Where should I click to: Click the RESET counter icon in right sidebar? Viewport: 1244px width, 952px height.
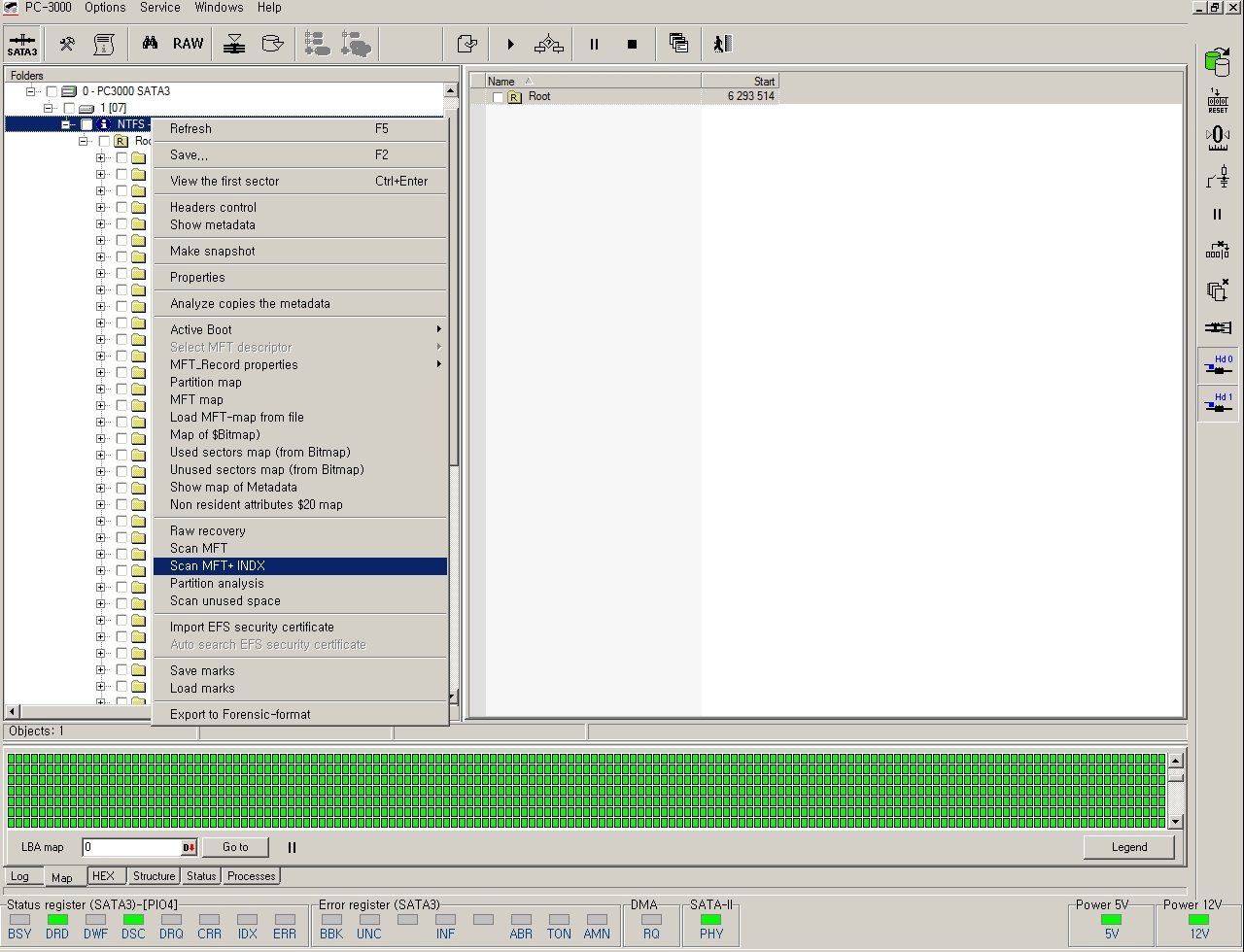coord(1218,101)
